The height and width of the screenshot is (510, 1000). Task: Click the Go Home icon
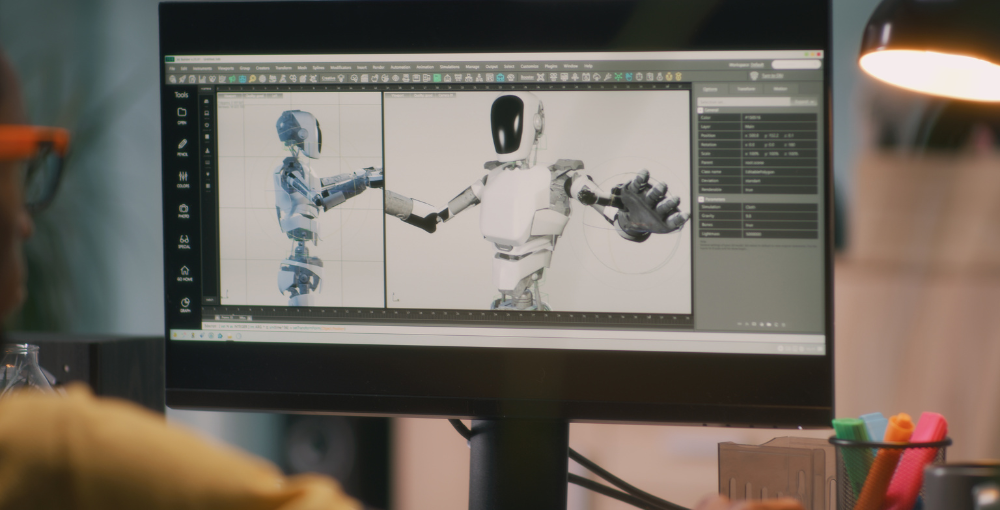pyautogui.click(x=184, y=272)
